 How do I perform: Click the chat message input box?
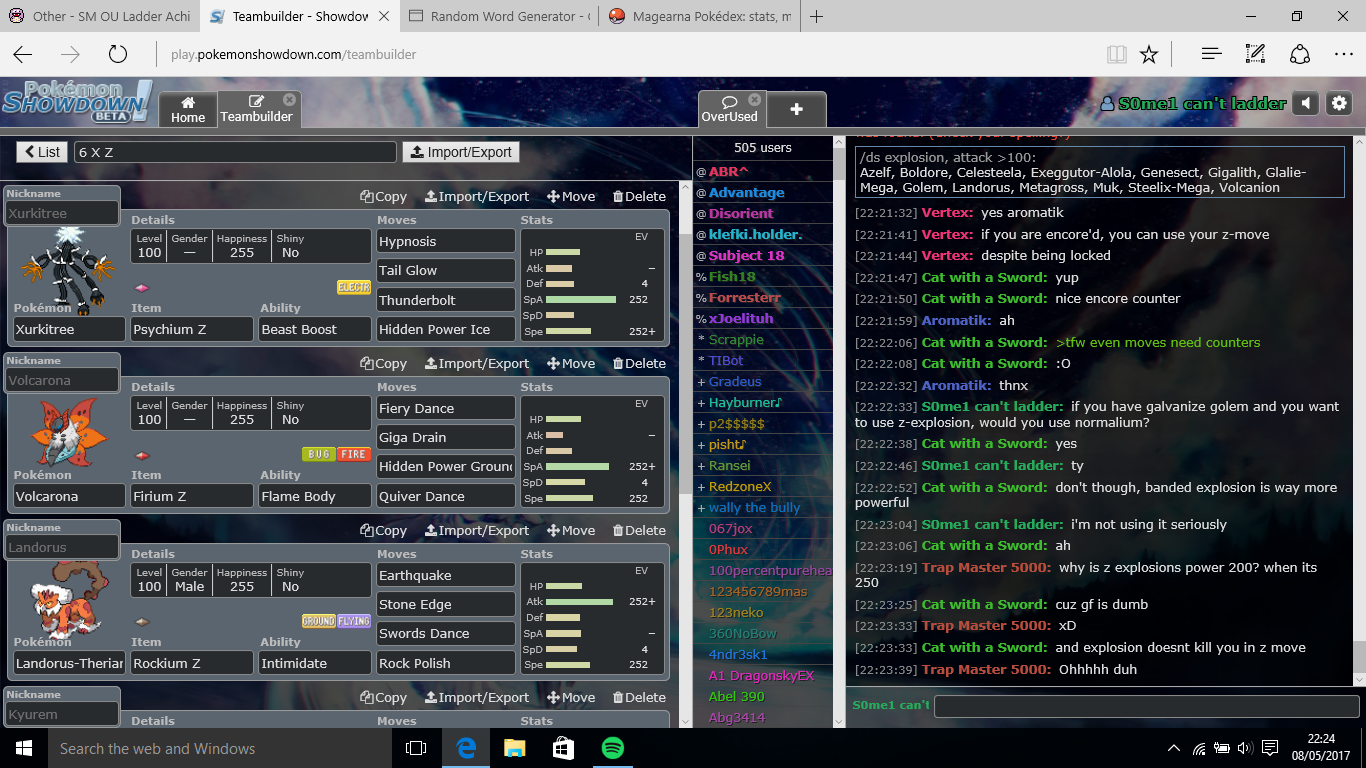click(x=1143, y=706)
